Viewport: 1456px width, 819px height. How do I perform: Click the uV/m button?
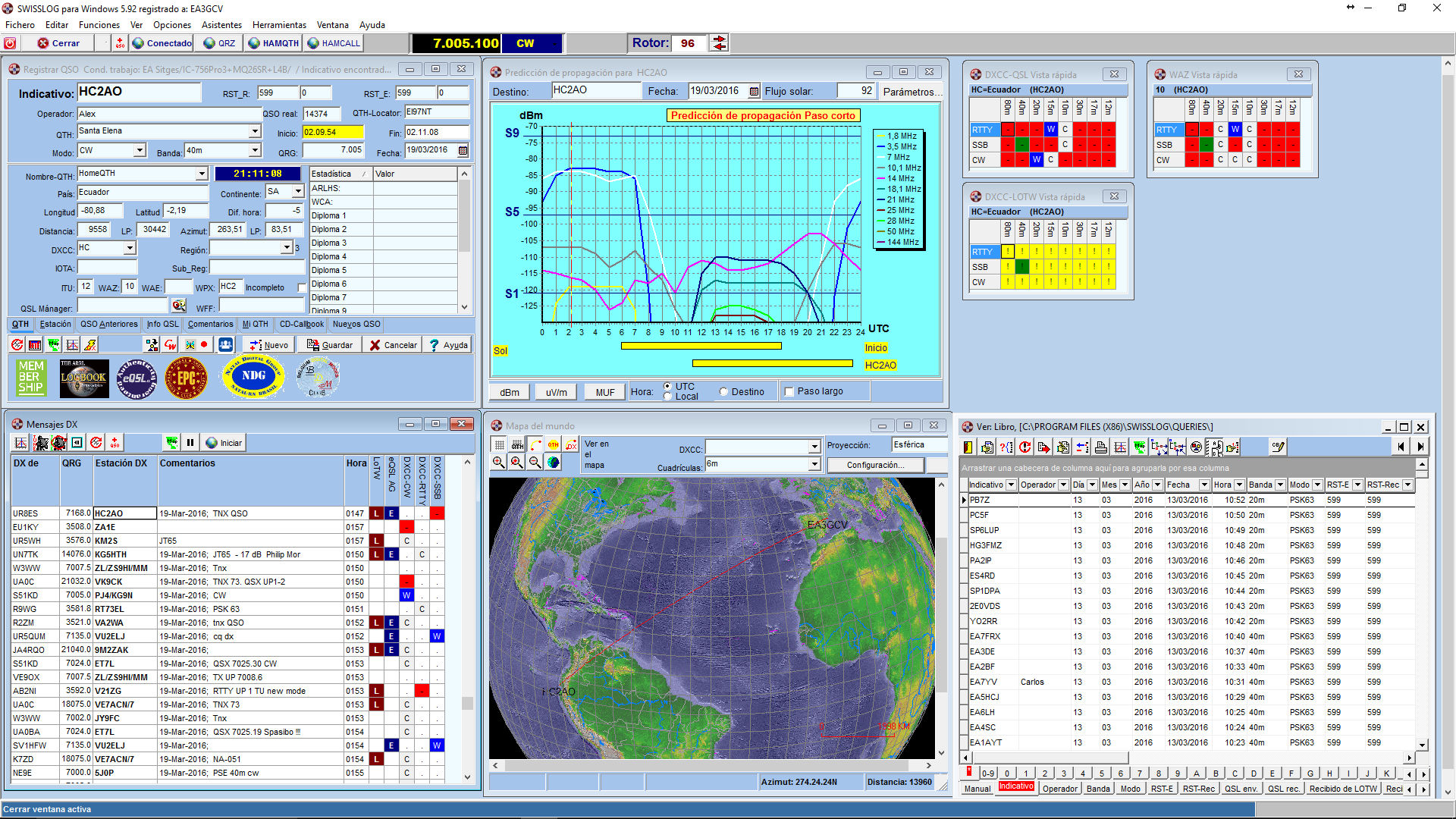pos(556,392)
